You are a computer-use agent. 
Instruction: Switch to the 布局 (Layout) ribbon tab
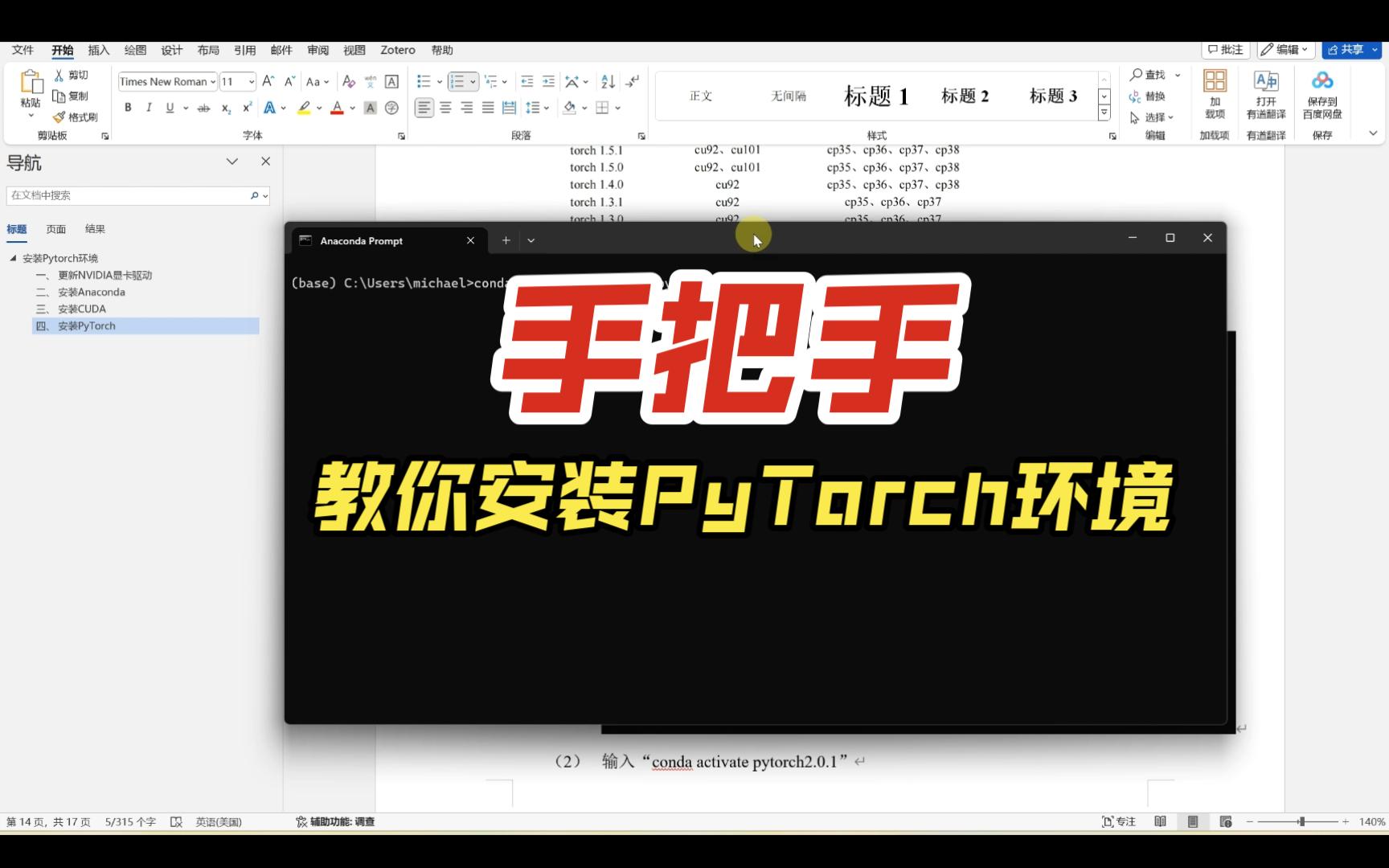(x=208, y=50)
